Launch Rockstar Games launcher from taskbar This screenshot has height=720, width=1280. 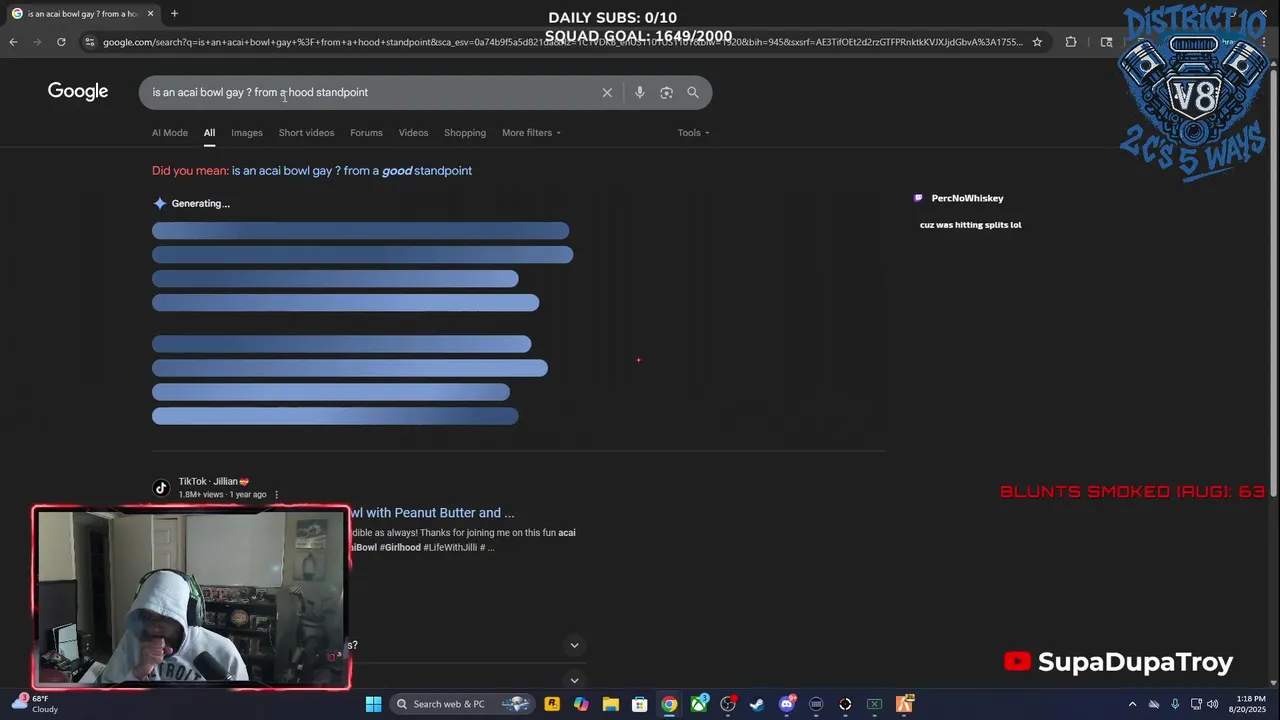click(x=552, y=704)
